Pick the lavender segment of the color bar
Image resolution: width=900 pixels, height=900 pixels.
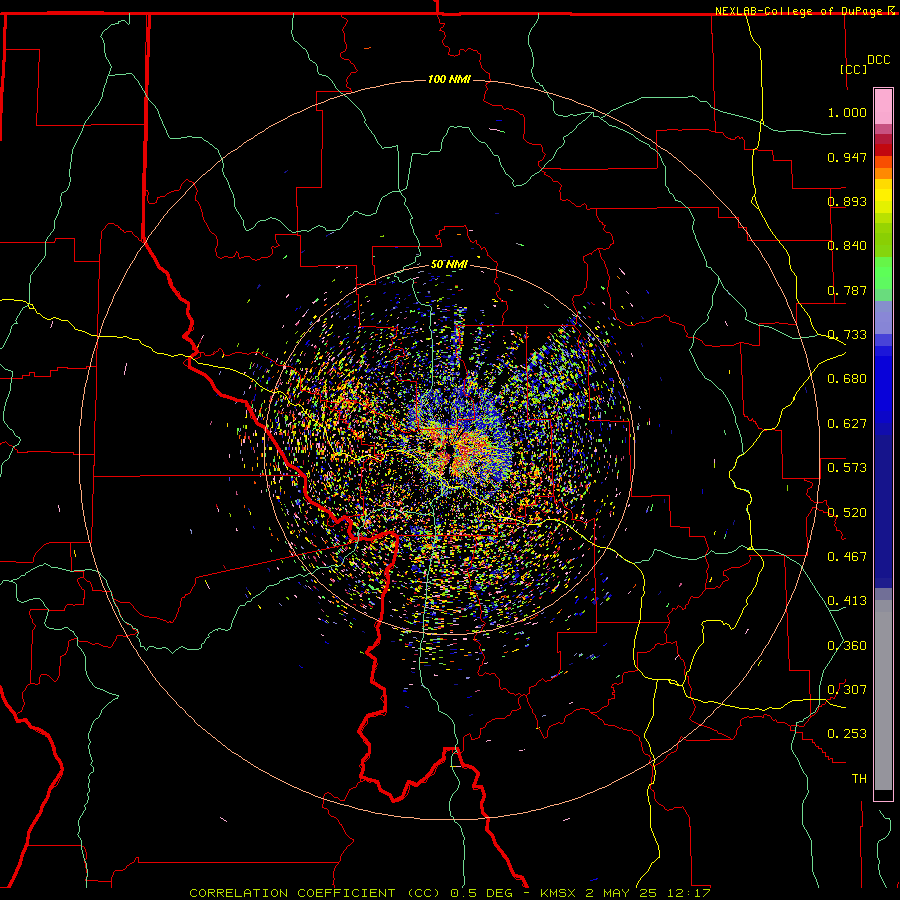tap(883, 317)
